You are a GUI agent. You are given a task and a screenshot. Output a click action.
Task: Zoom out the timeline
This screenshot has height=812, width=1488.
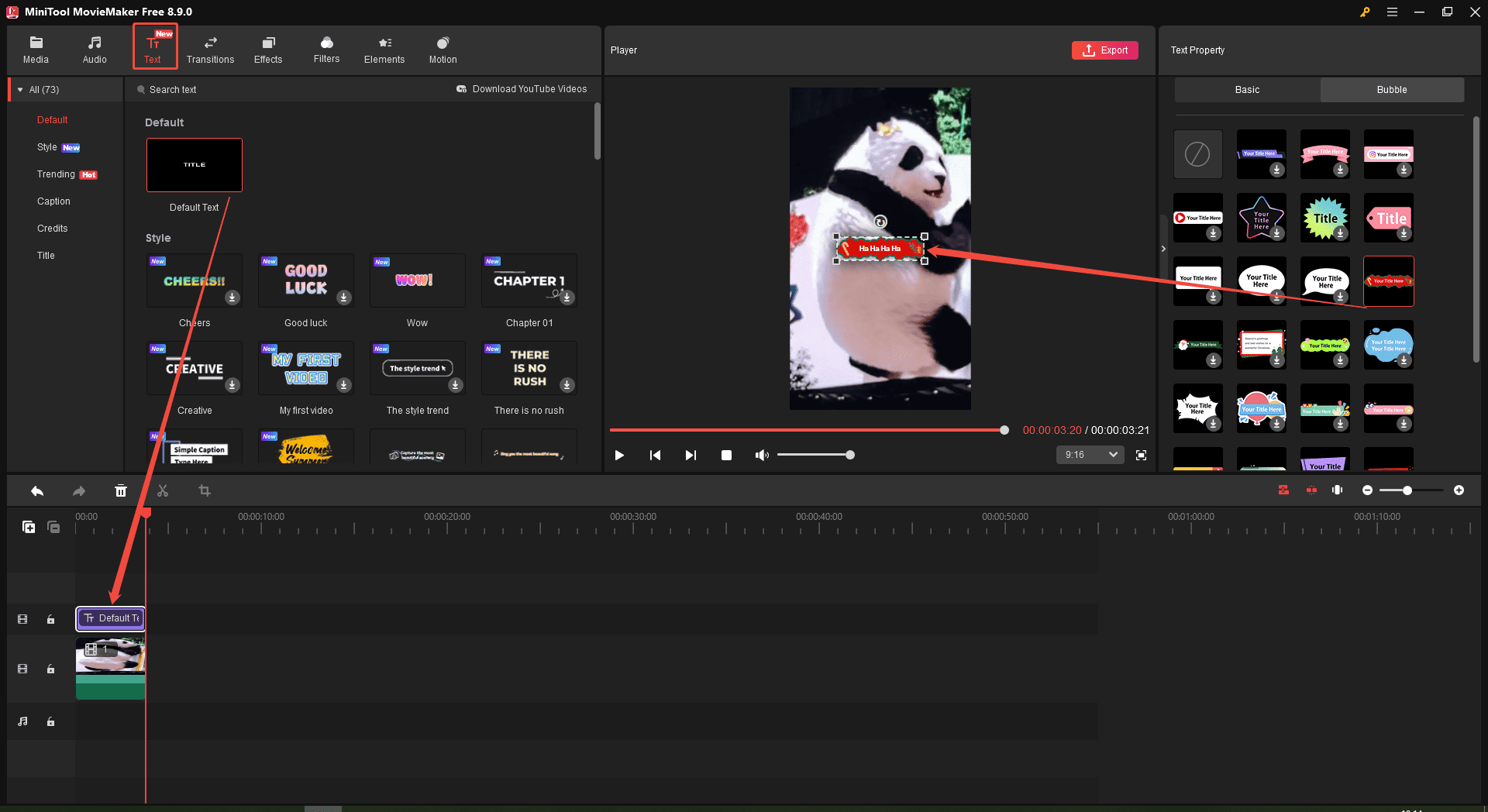(1367, 490)
